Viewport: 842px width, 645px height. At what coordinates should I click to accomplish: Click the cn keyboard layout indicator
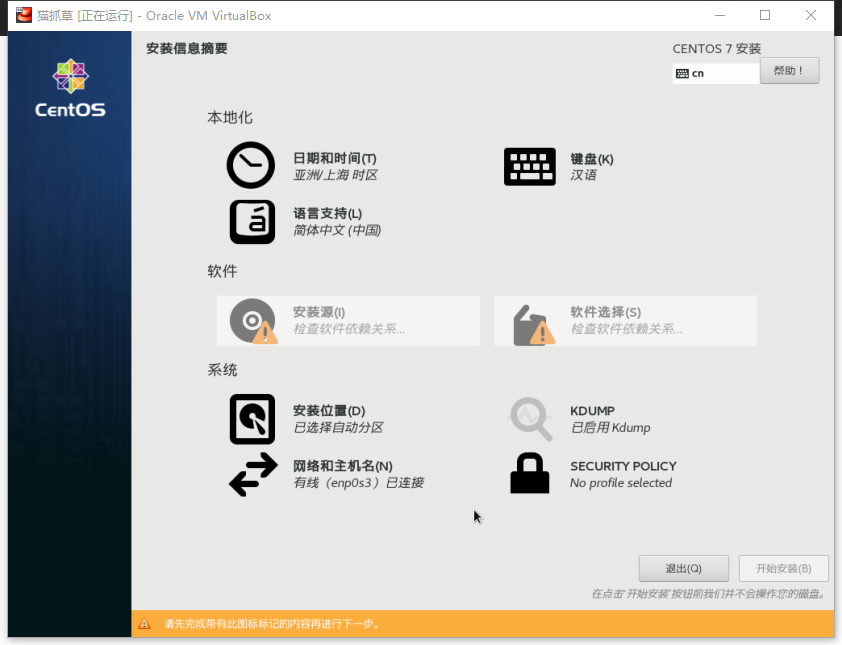716,74
